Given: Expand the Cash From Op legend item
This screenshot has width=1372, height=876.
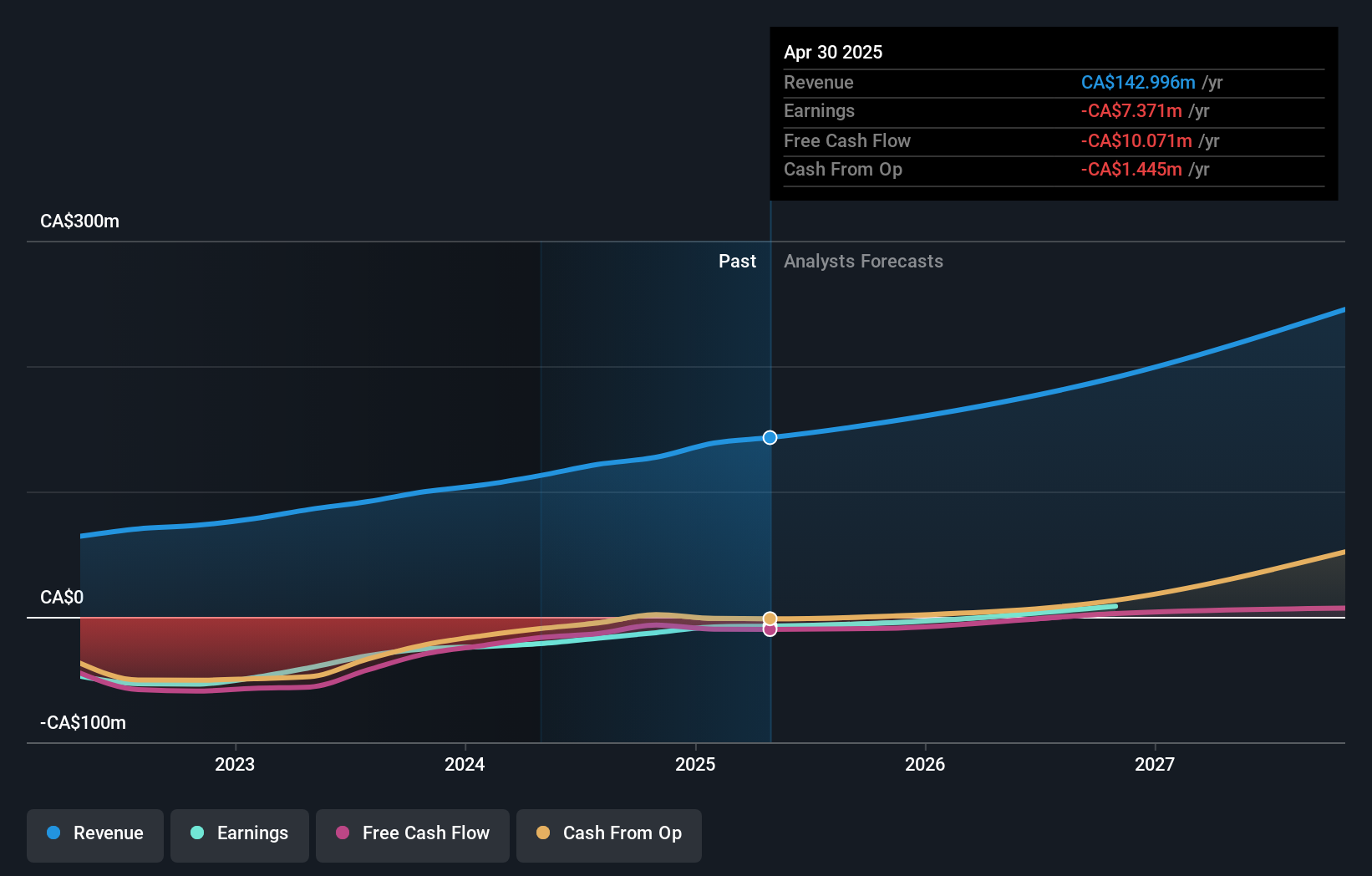Looking at the screenshot, I should (x=608, y=833).
